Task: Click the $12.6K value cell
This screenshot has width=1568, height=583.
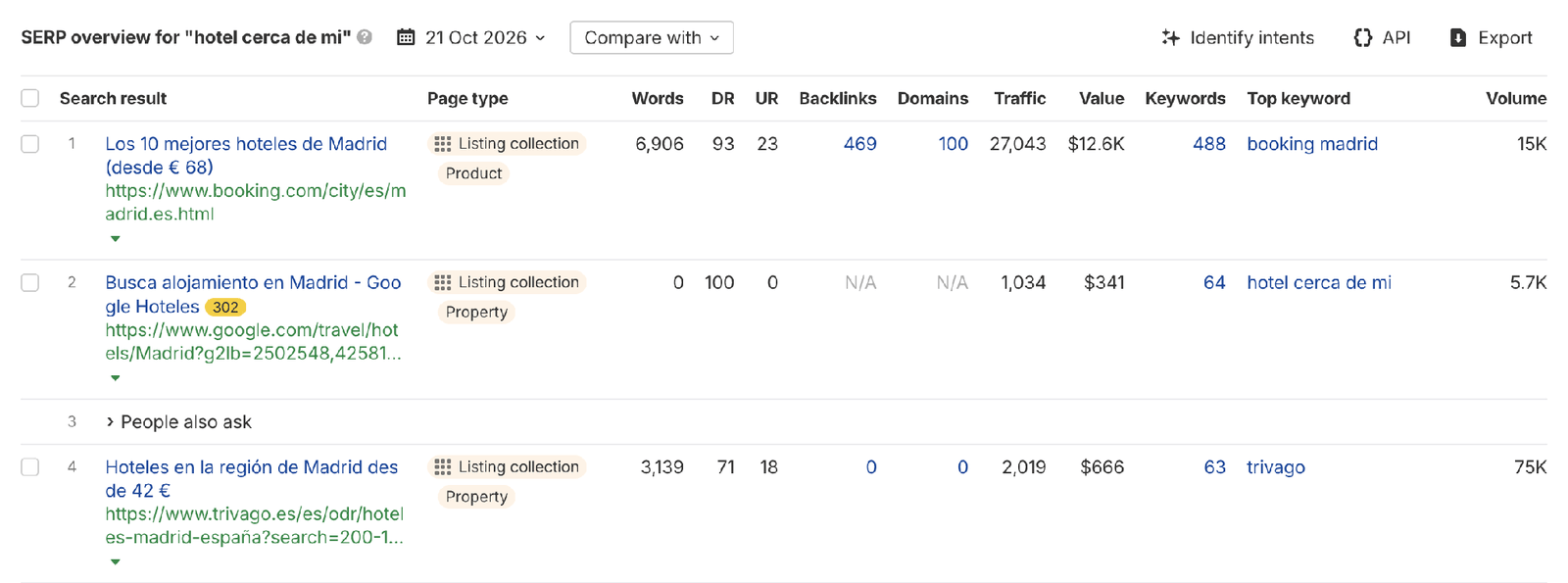Action: (1097, 144)
